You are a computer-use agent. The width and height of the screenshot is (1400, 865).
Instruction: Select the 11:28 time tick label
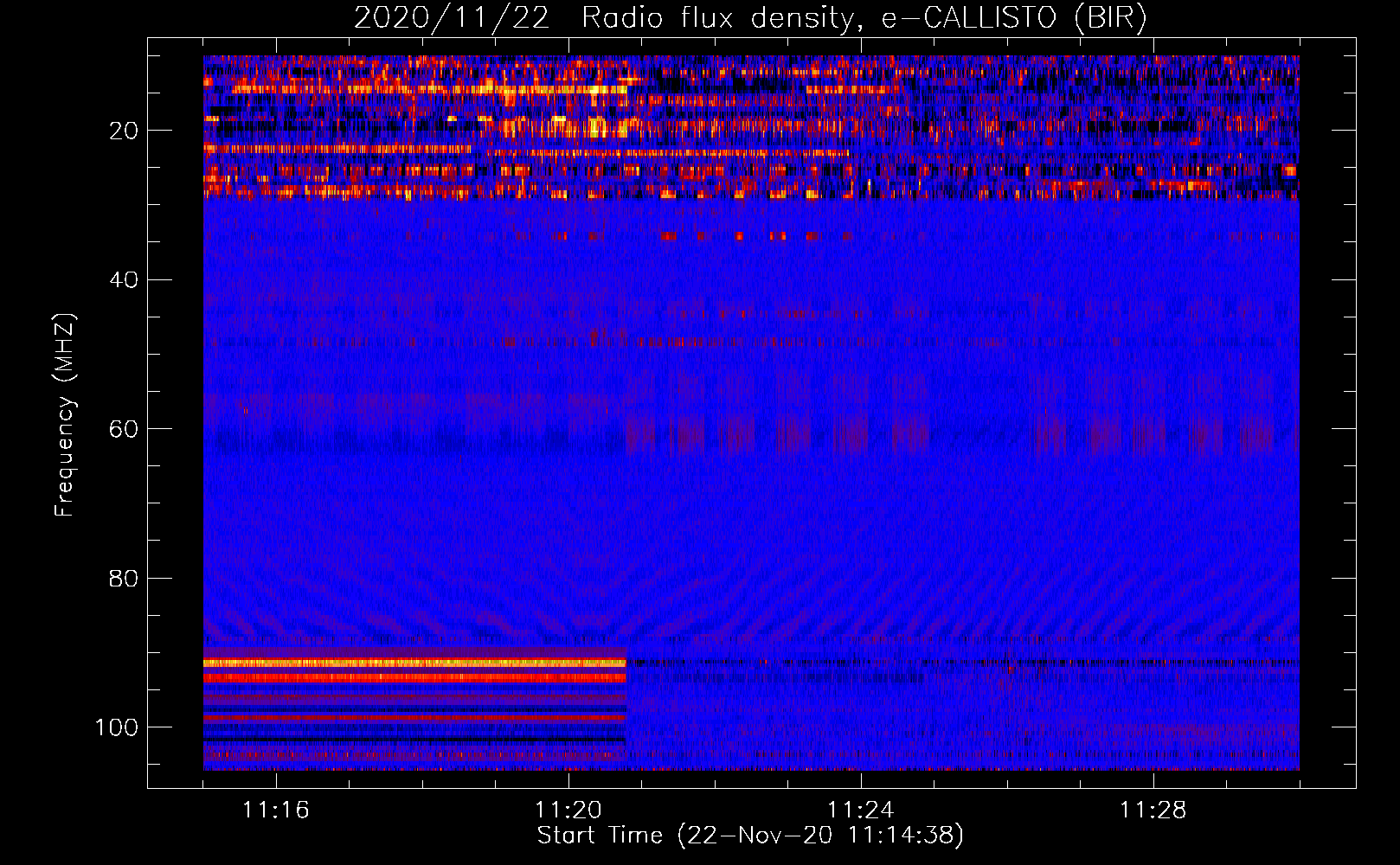pos(1153,811)
